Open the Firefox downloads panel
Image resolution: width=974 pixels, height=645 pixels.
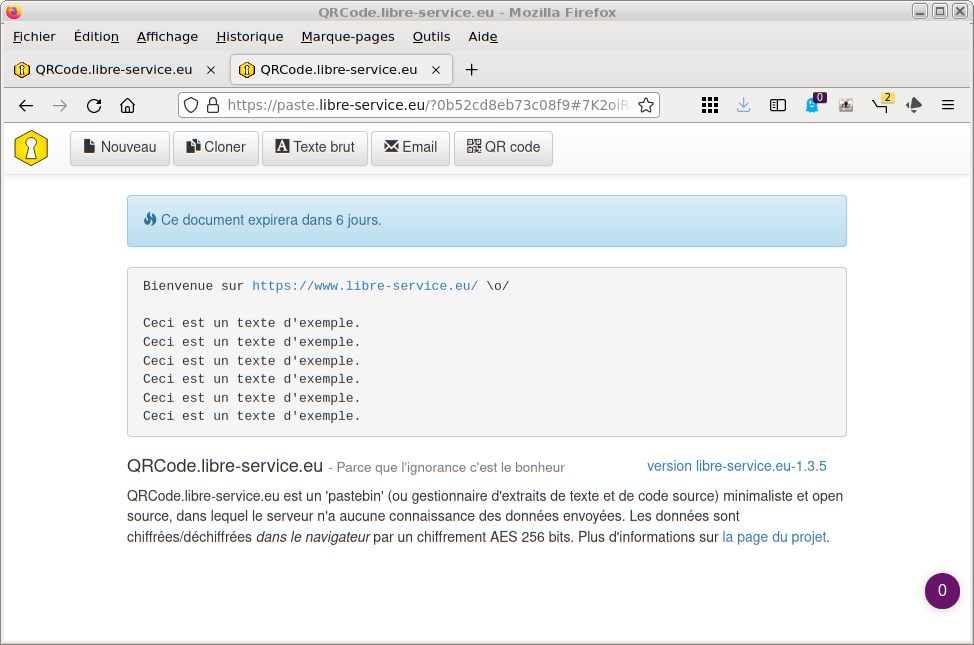pyautogui.click(x=743, y=105)
